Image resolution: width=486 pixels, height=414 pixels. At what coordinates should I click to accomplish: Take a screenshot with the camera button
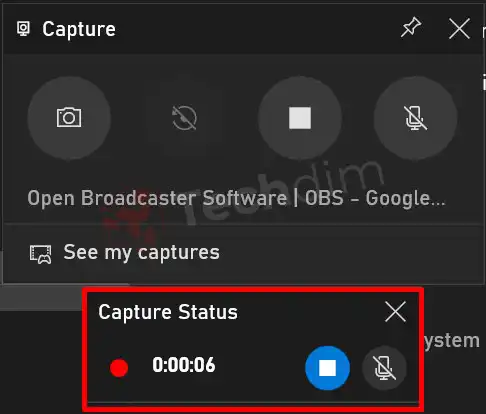click(69, 117)
